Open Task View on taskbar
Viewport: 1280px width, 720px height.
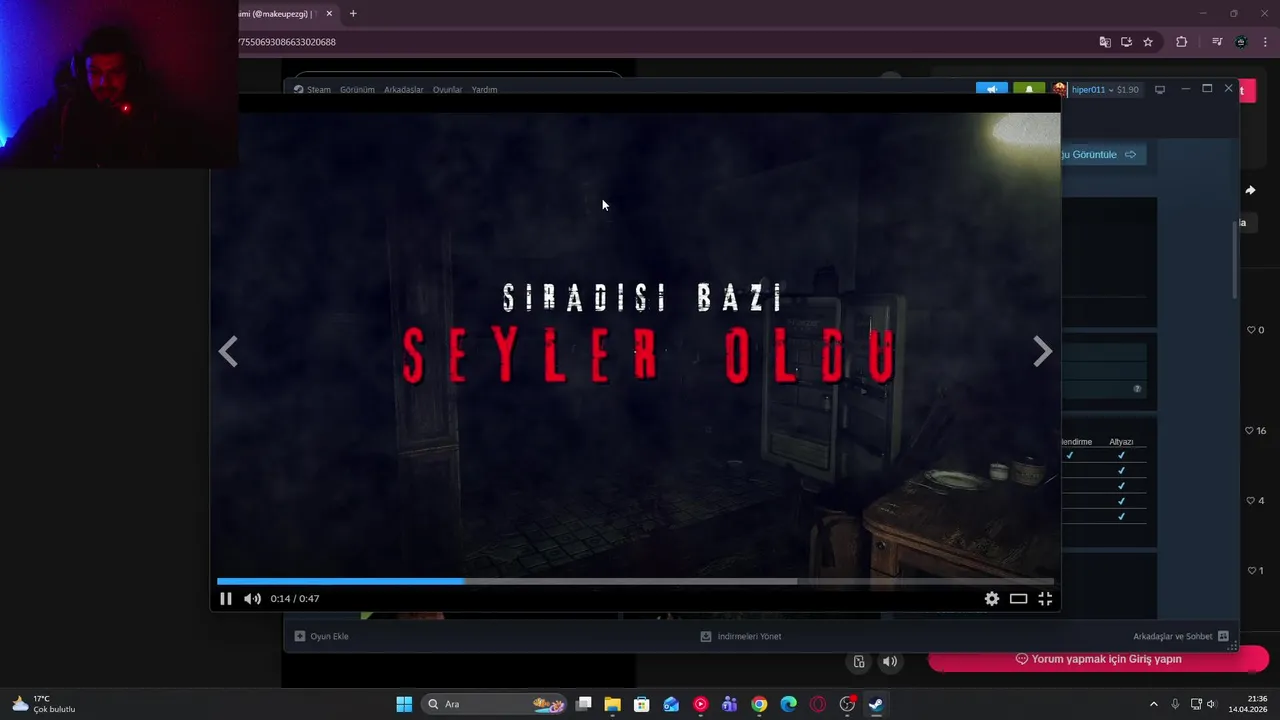click(584, 704)
